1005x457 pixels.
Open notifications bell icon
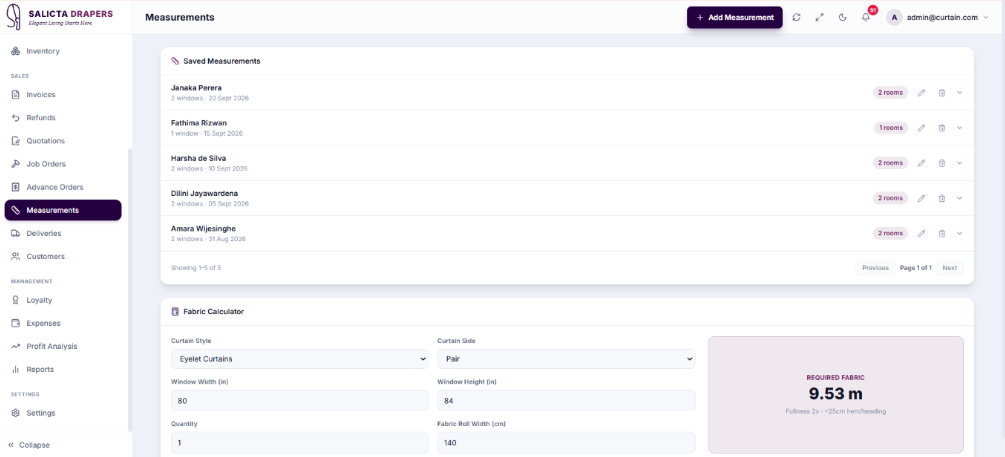tap(865, 17)
